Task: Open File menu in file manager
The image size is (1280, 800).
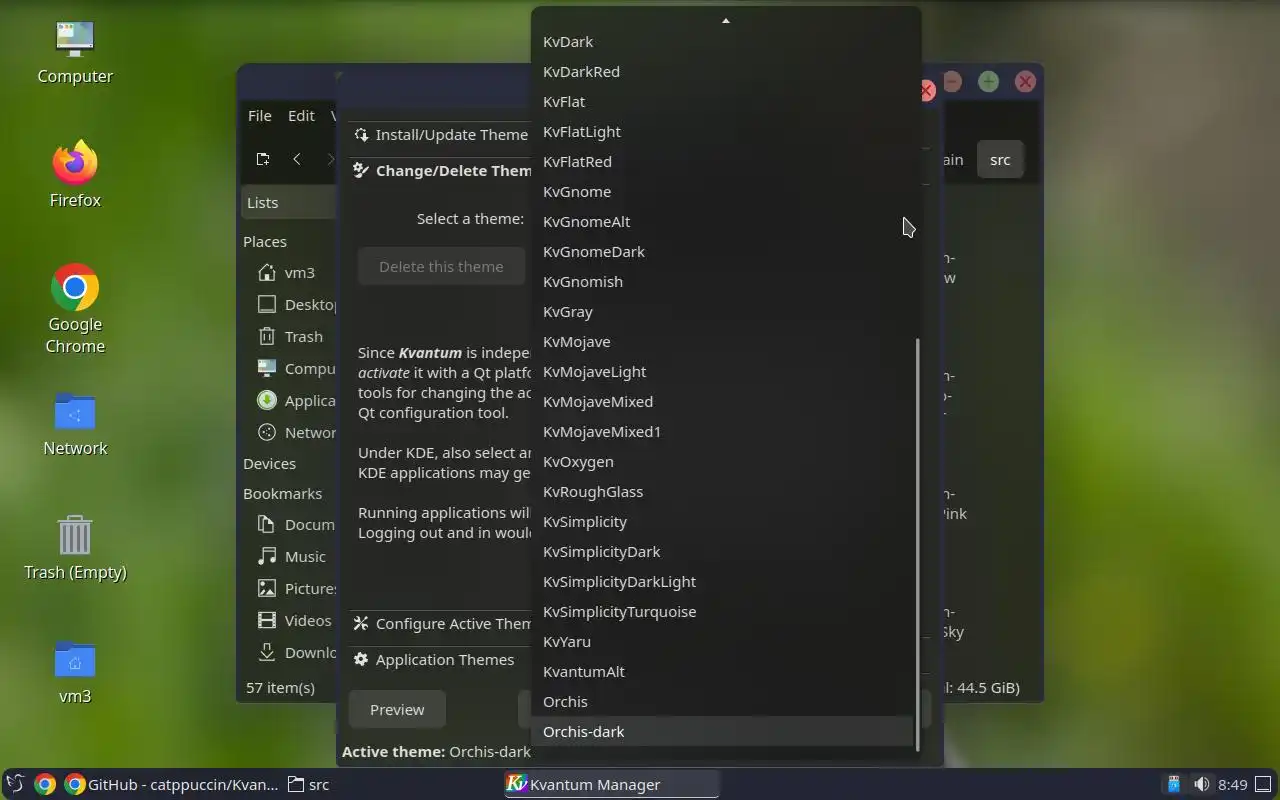Action: [260, 116]
